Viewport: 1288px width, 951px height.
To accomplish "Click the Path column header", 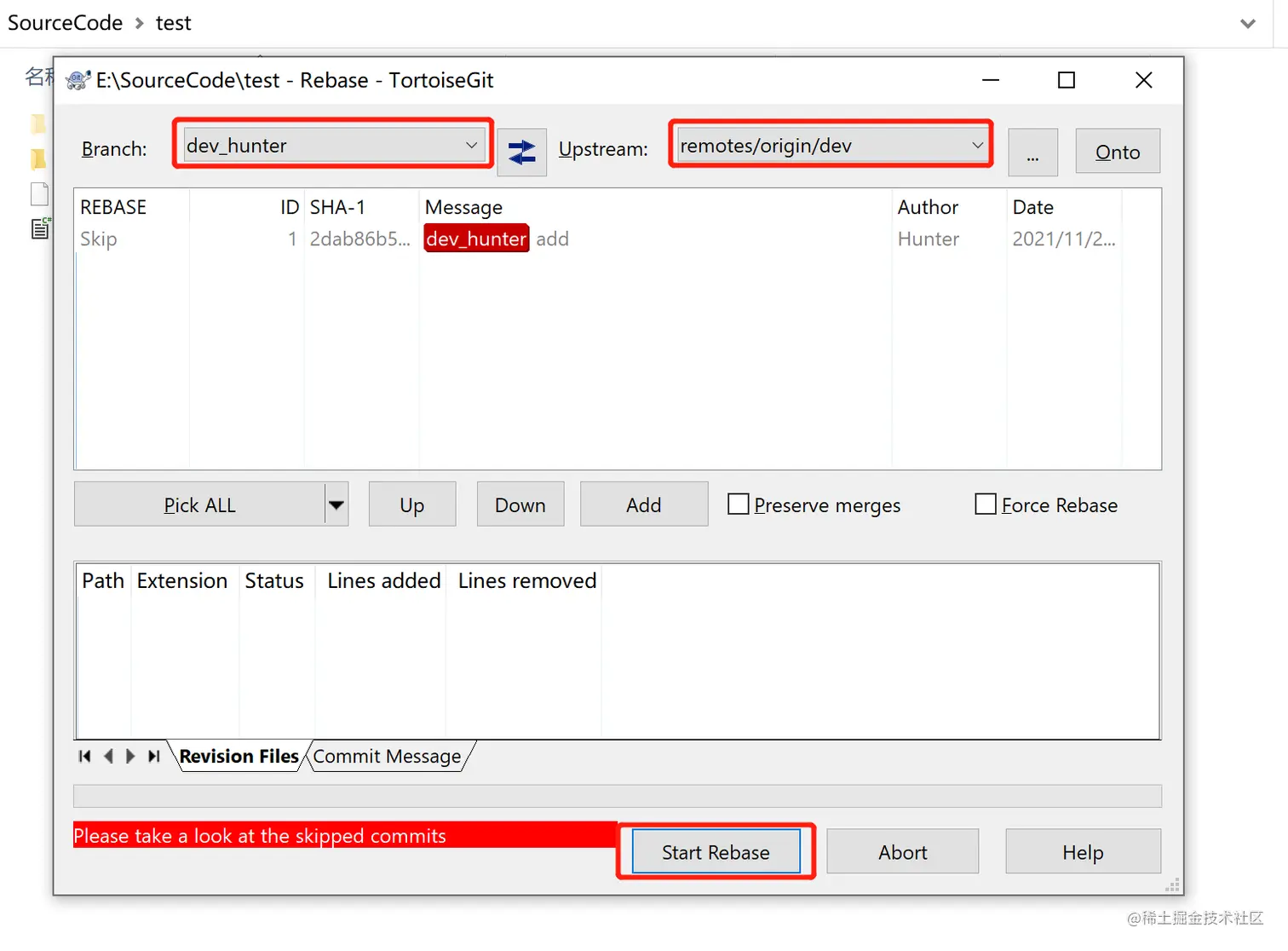I will tap(103, 580).
